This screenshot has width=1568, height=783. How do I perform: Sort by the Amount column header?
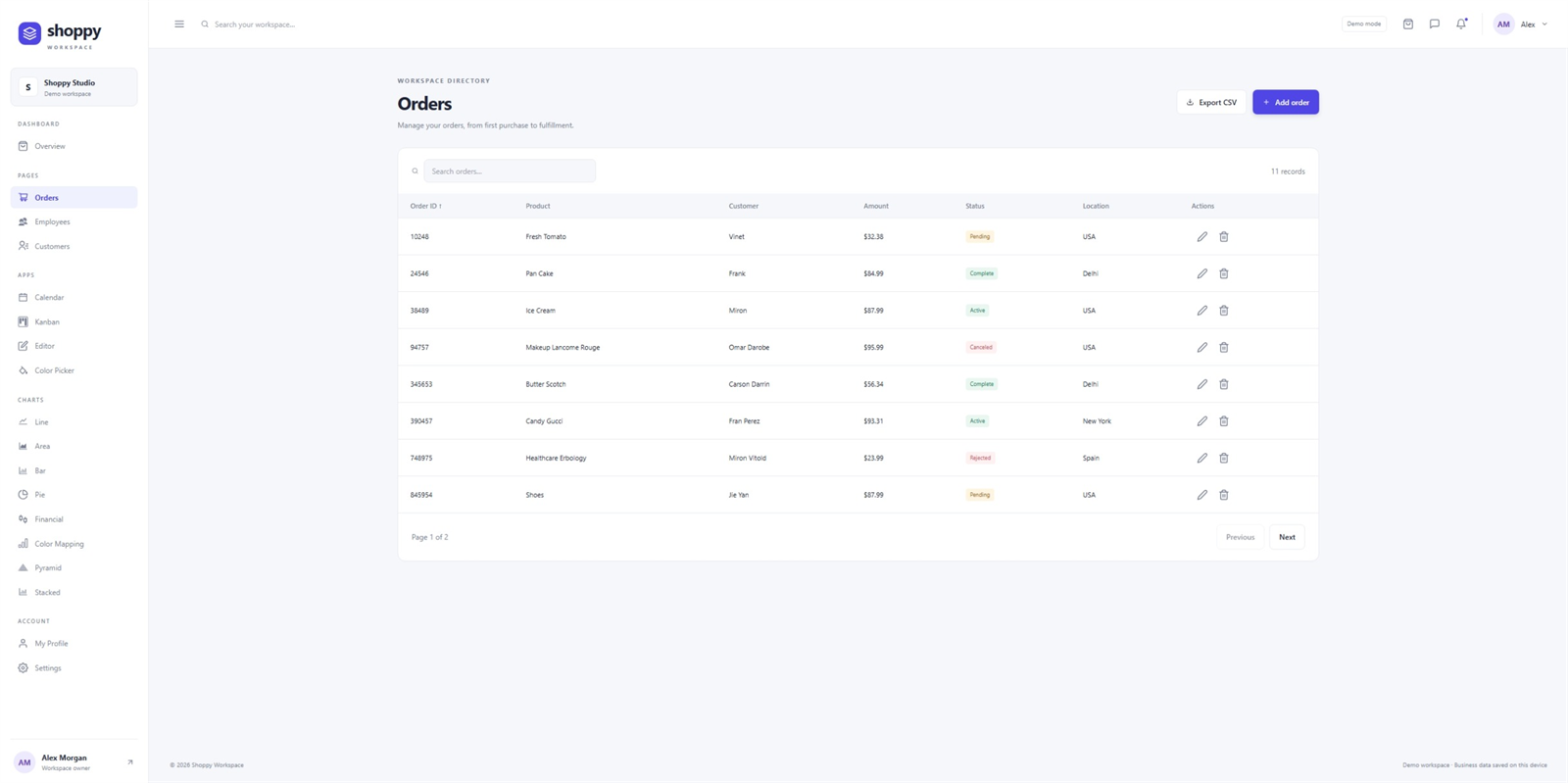[875, 206]
